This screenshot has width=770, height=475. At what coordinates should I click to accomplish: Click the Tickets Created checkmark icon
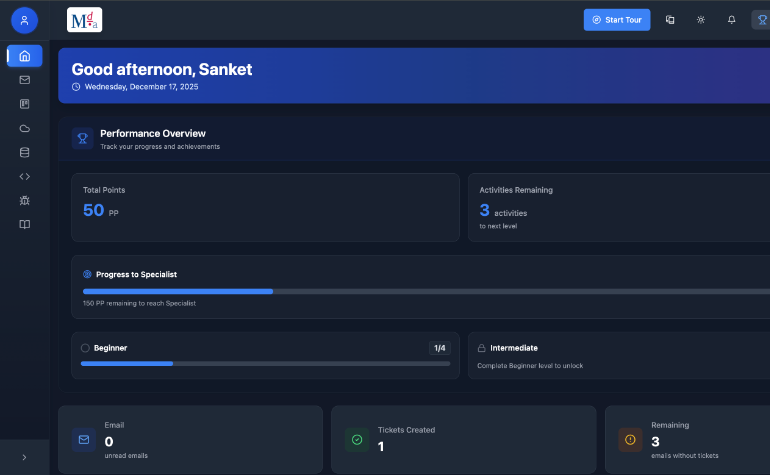click(357, 440)
